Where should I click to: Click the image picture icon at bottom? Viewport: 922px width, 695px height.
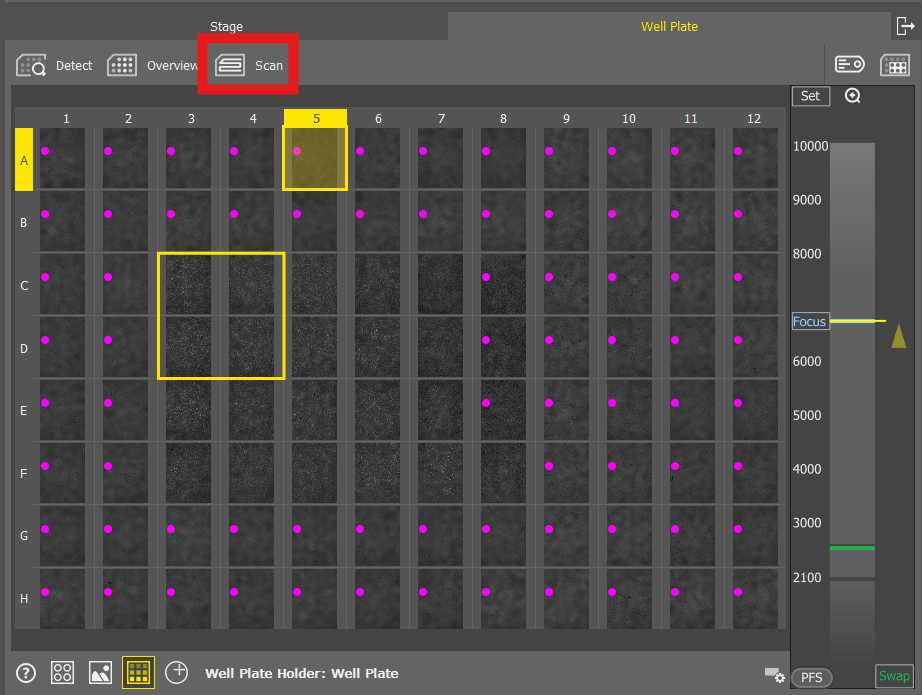click(100, 673)
